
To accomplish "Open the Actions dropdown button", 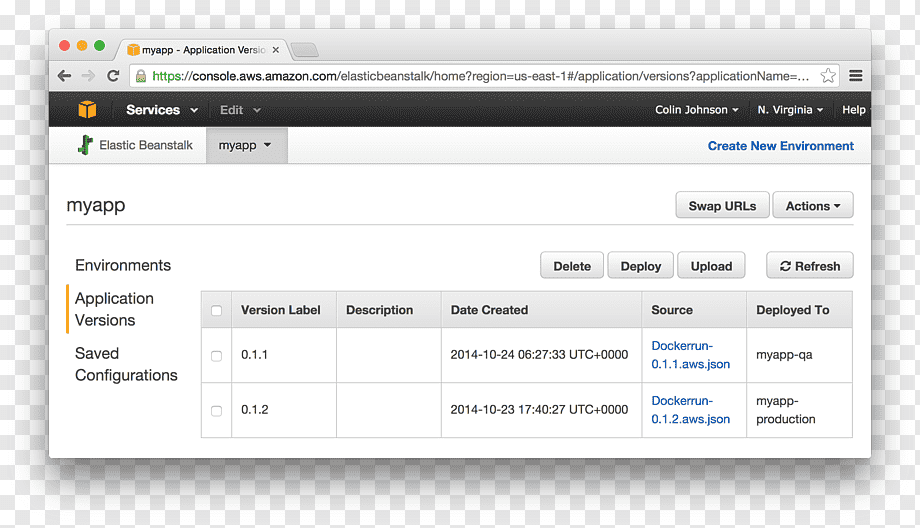I will click(x=813, y=205).
